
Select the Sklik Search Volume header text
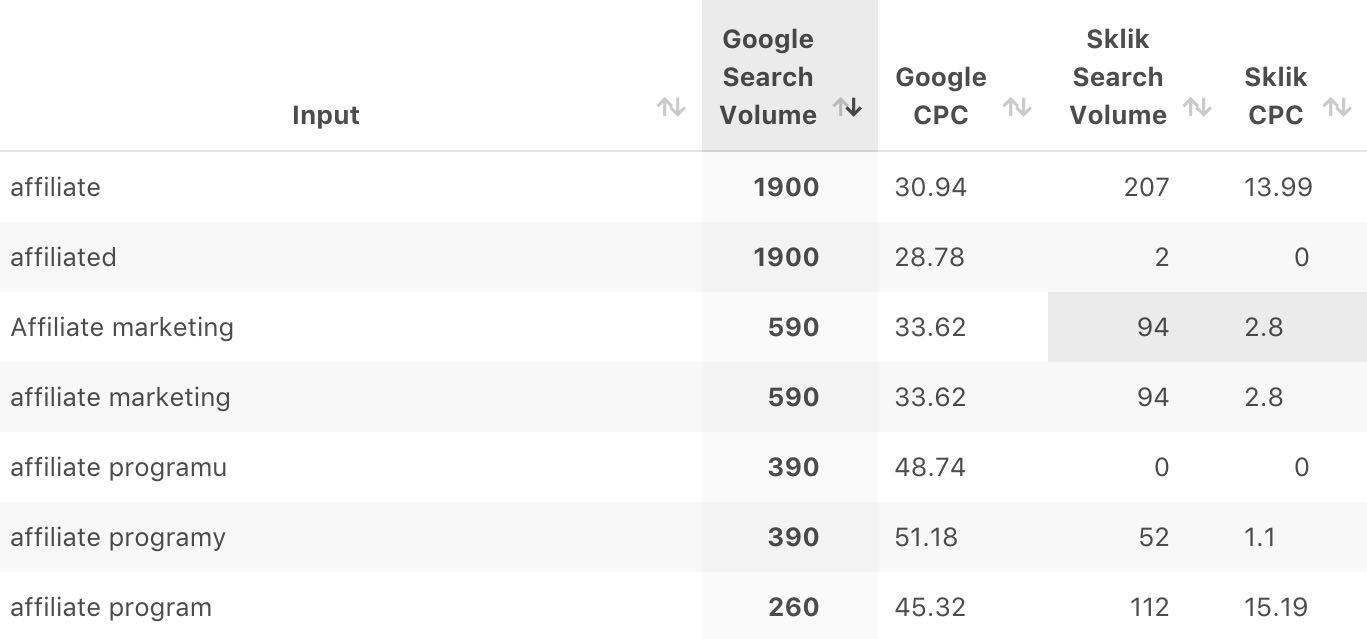point(1118,77)
